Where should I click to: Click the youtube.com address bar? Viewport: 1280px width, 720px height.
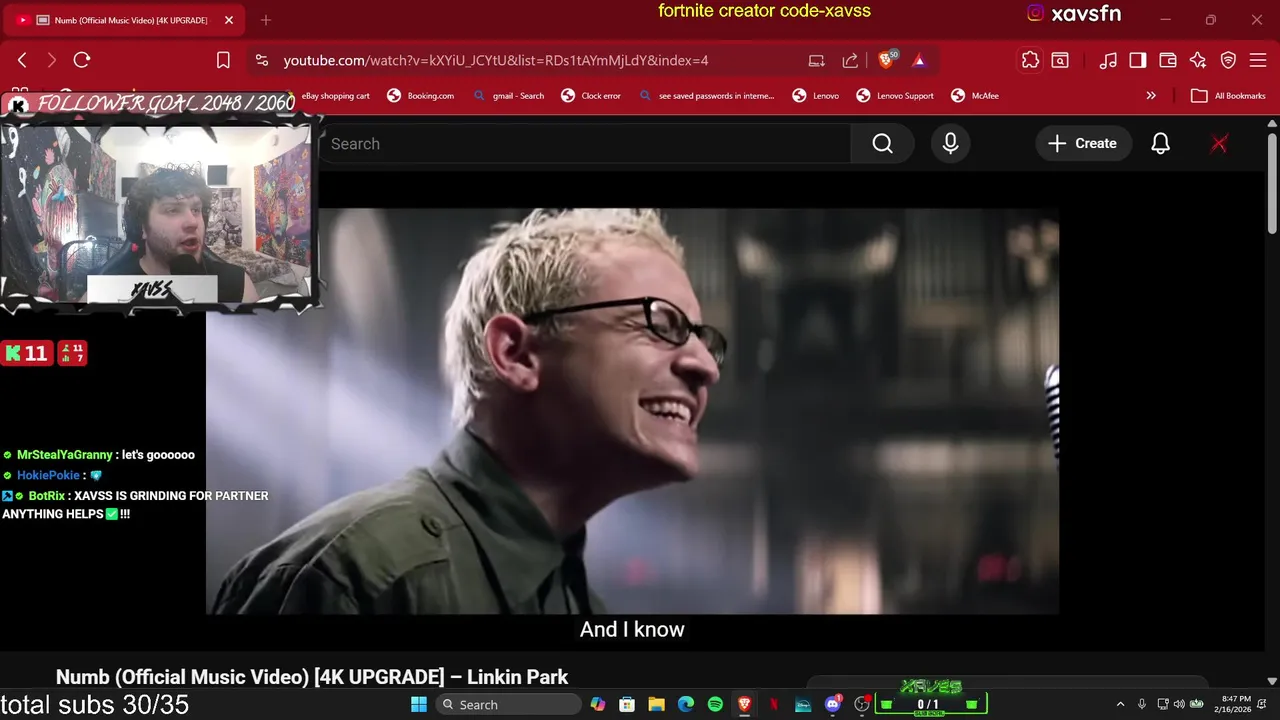point(495,60)
